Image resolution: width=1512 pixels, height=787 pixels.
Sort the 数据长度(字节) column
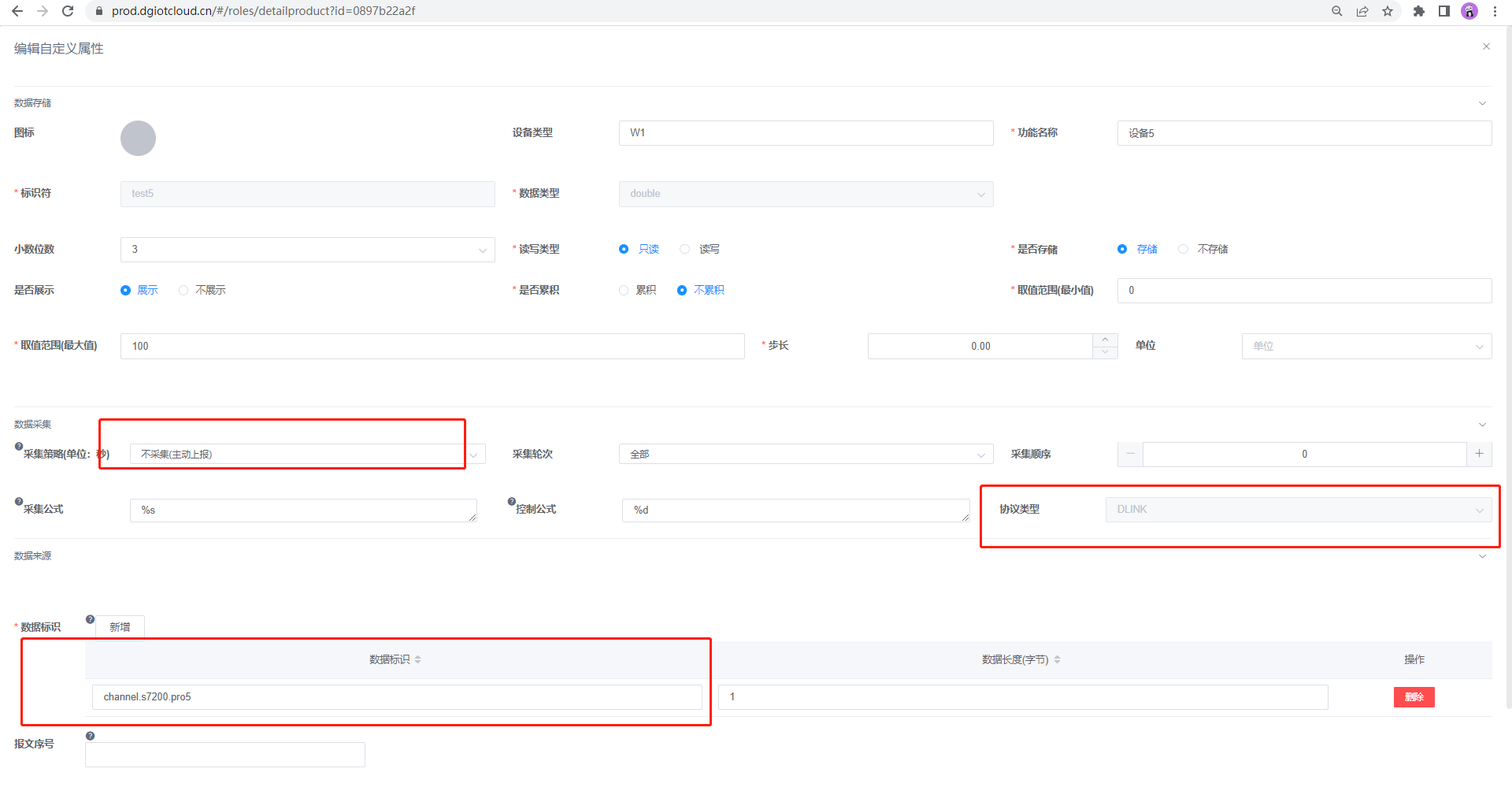tap(1058, 659)
